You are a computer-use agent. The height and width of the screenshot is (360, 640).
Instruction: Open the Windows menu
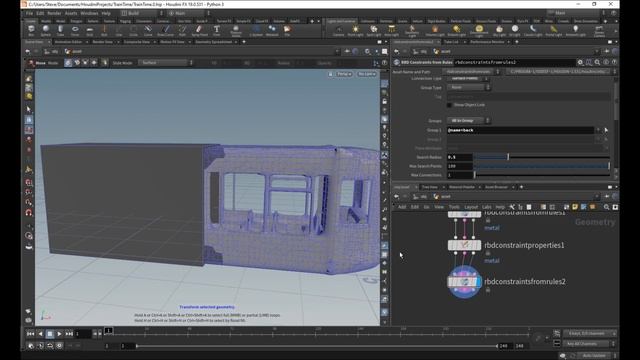(x=89, y=13)
